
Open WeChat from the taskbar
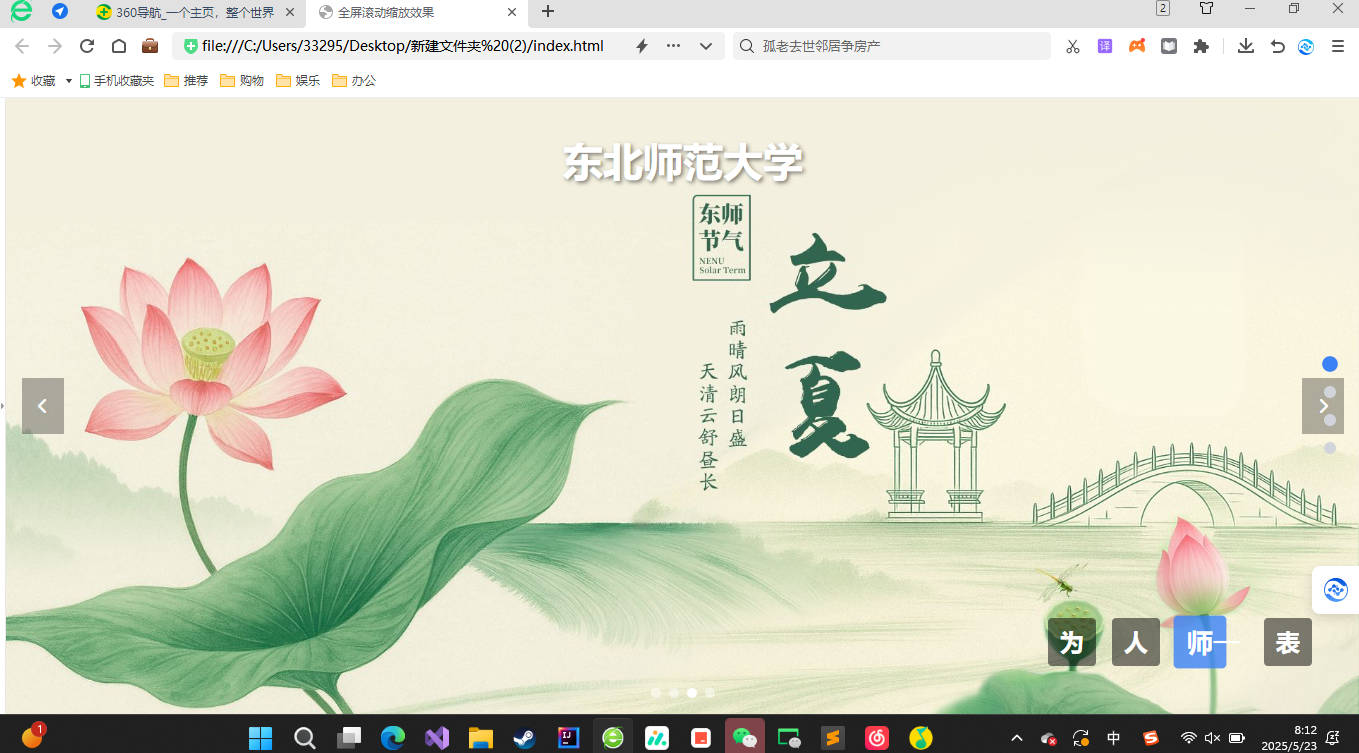click(x=745, y=738)
